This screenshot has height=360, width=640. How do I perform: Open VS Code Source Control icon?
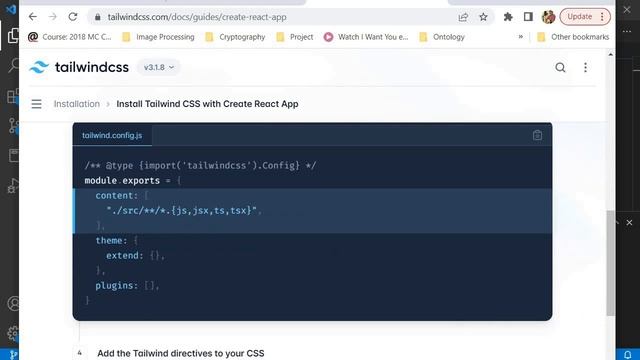click(x=13, y=126)
